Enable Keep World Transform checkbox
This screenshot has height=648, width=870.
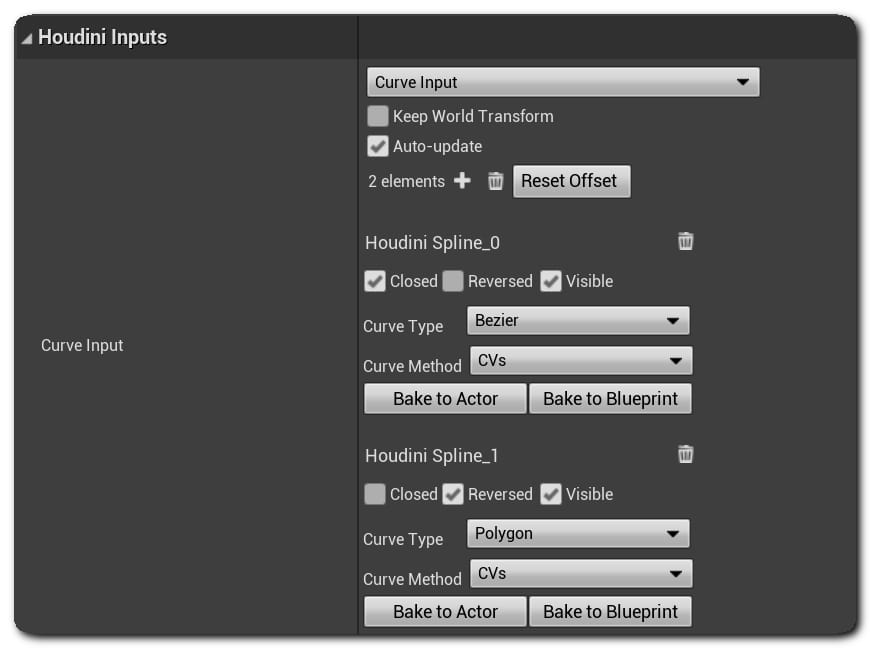pyautogui.click(x=378, y=116)
